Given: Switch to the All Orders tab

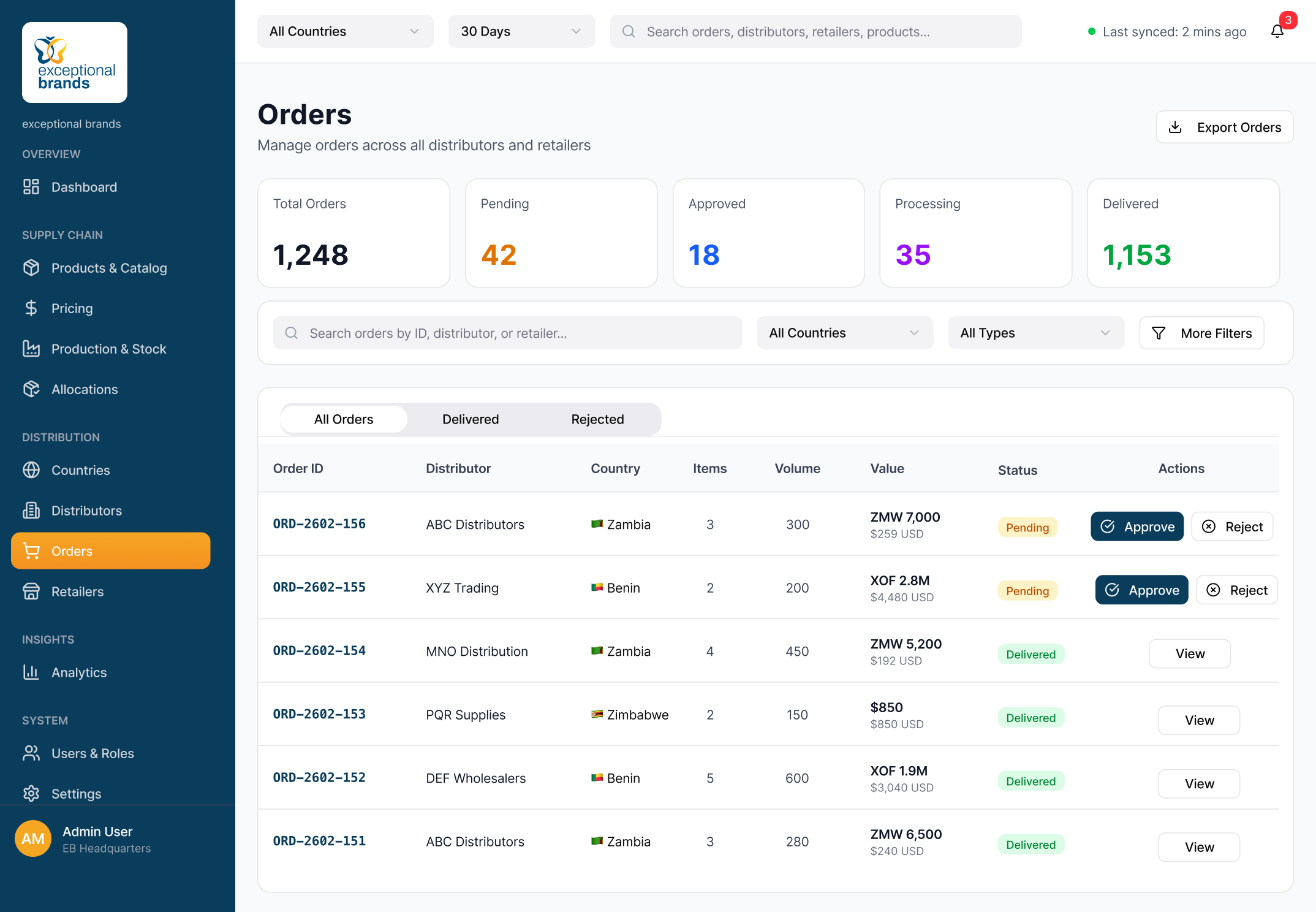Looking at the screenshot, I should coord(344,419).
